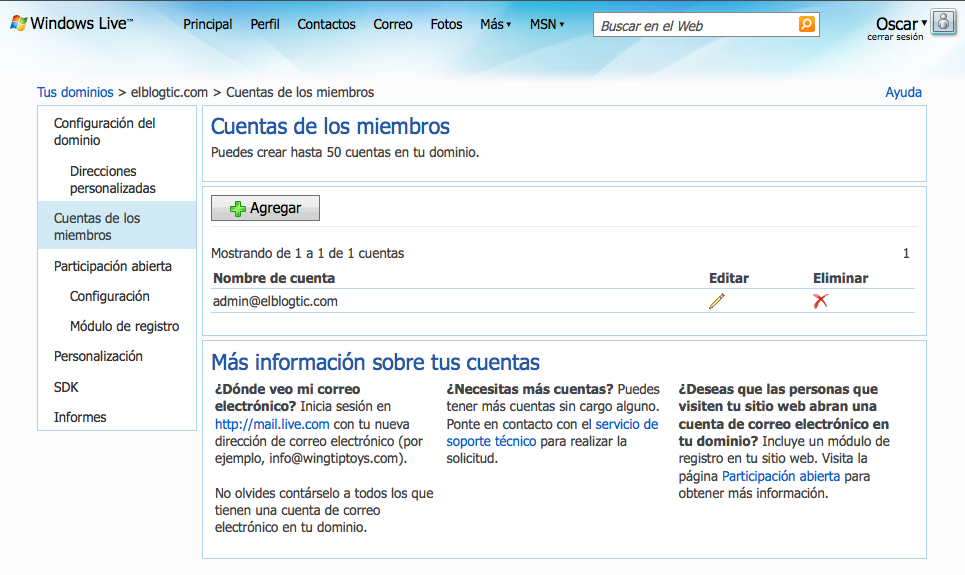The width and height of the screenshot is (965, 575).
Task: Open the Principal menu item
Action: click(207, 24)
